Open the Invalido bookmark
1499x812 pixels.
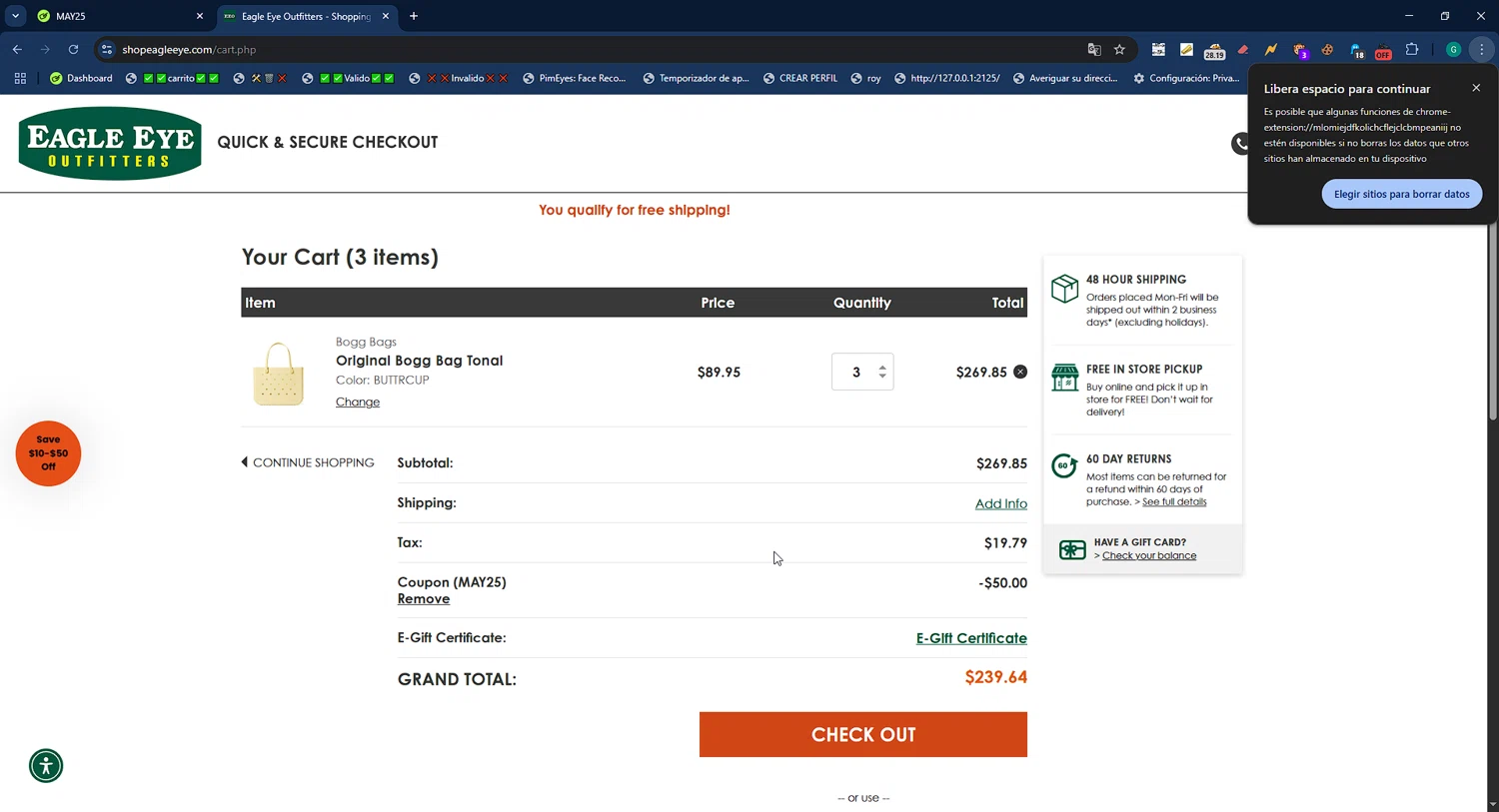click(458, 78)
